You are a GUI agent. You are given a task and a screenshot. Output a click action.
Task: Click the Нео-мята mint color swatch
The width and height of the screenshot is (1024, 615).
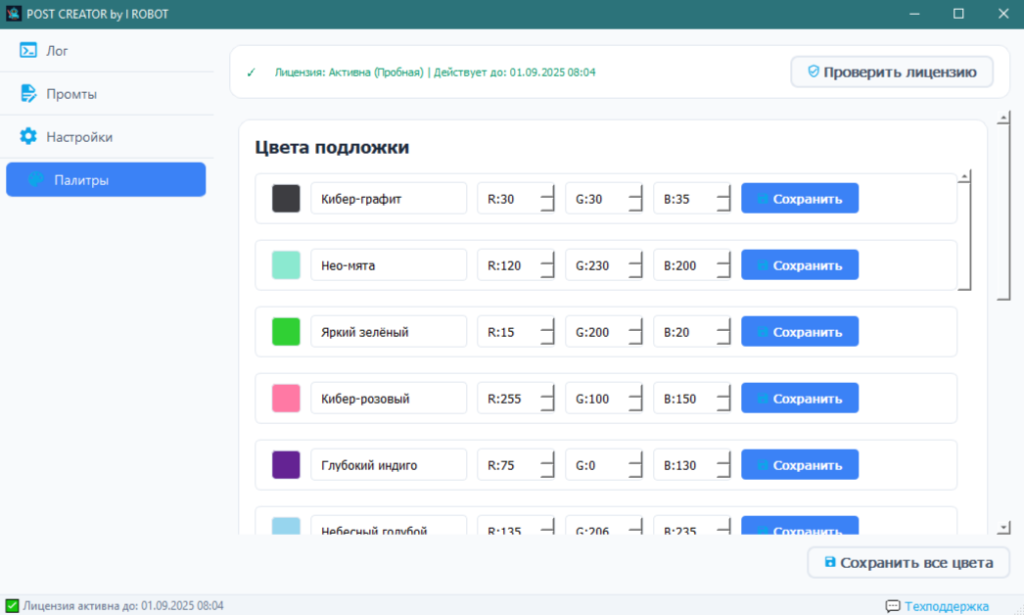tap(286, 265)
